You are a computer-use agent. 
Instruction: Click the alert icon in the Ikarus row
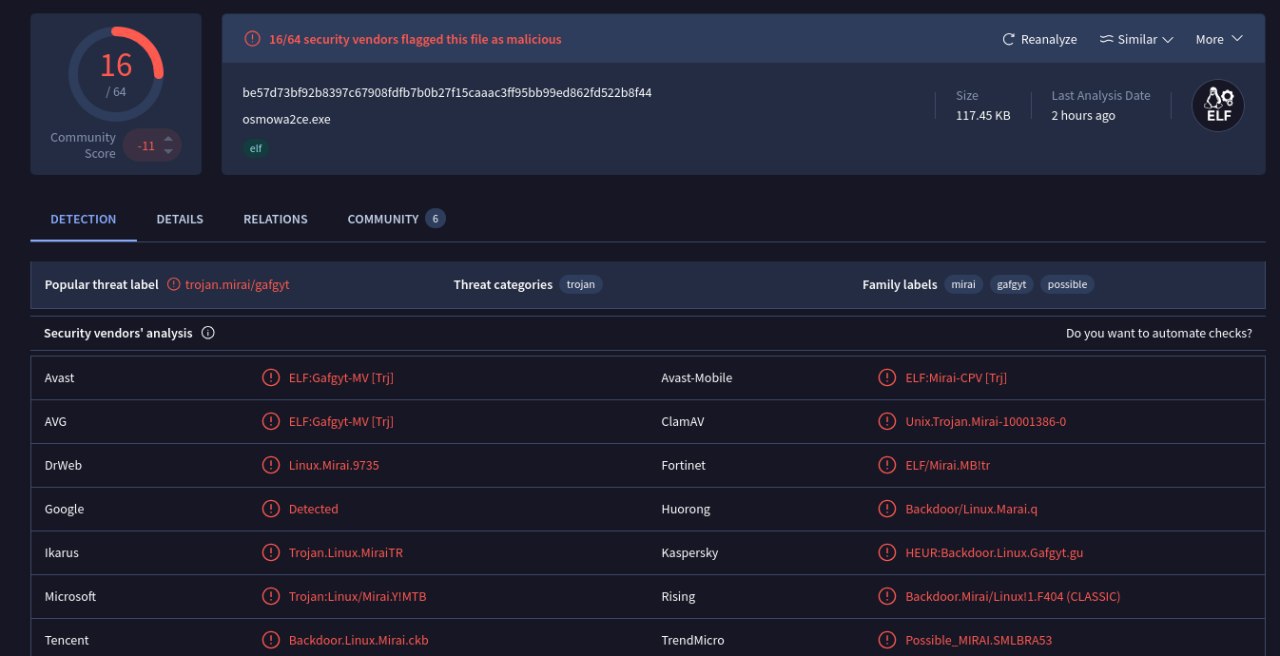coord(271,552)
